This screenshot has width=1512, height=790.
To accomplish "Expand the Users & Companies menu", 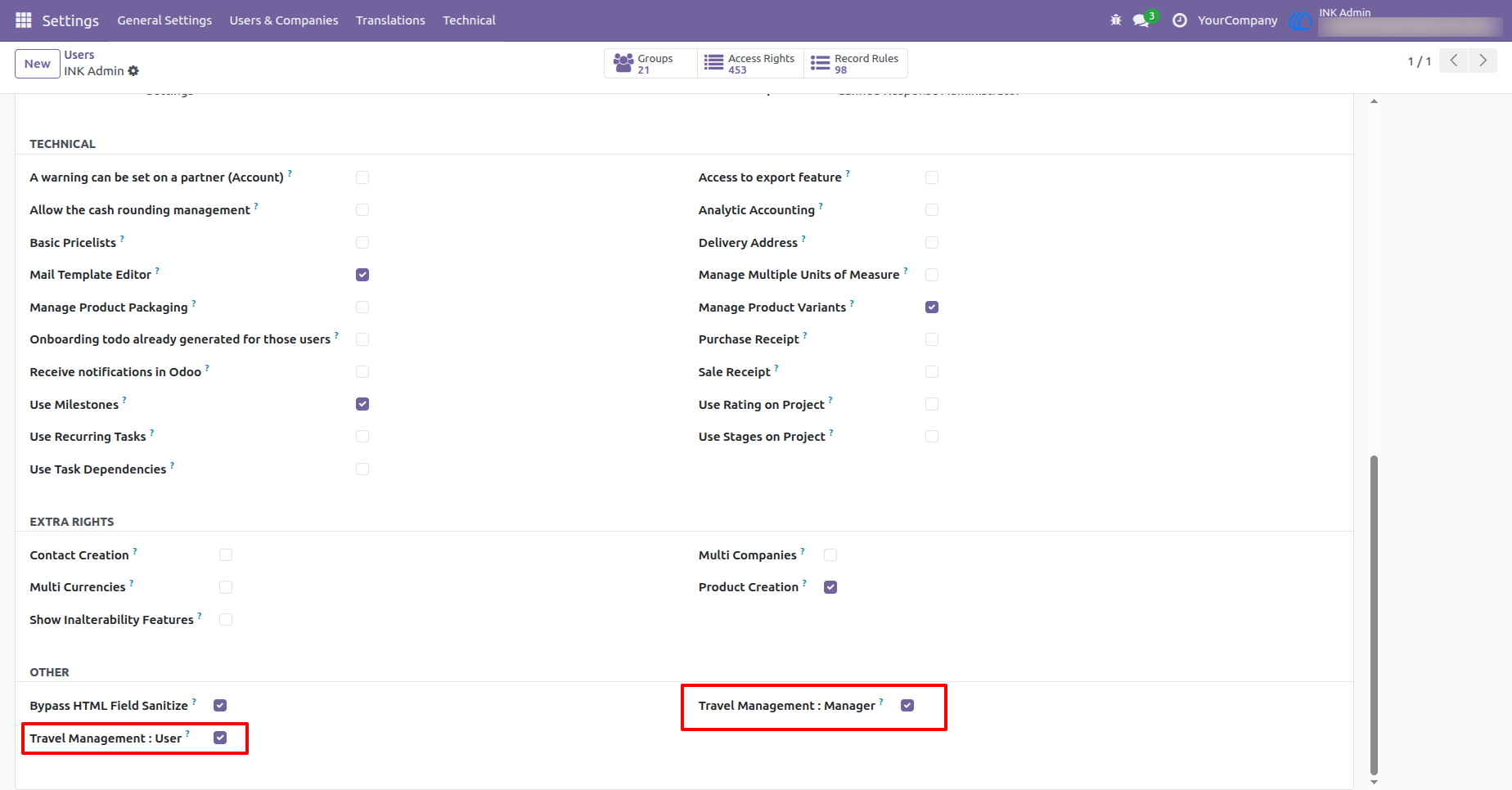I will 284,20.
